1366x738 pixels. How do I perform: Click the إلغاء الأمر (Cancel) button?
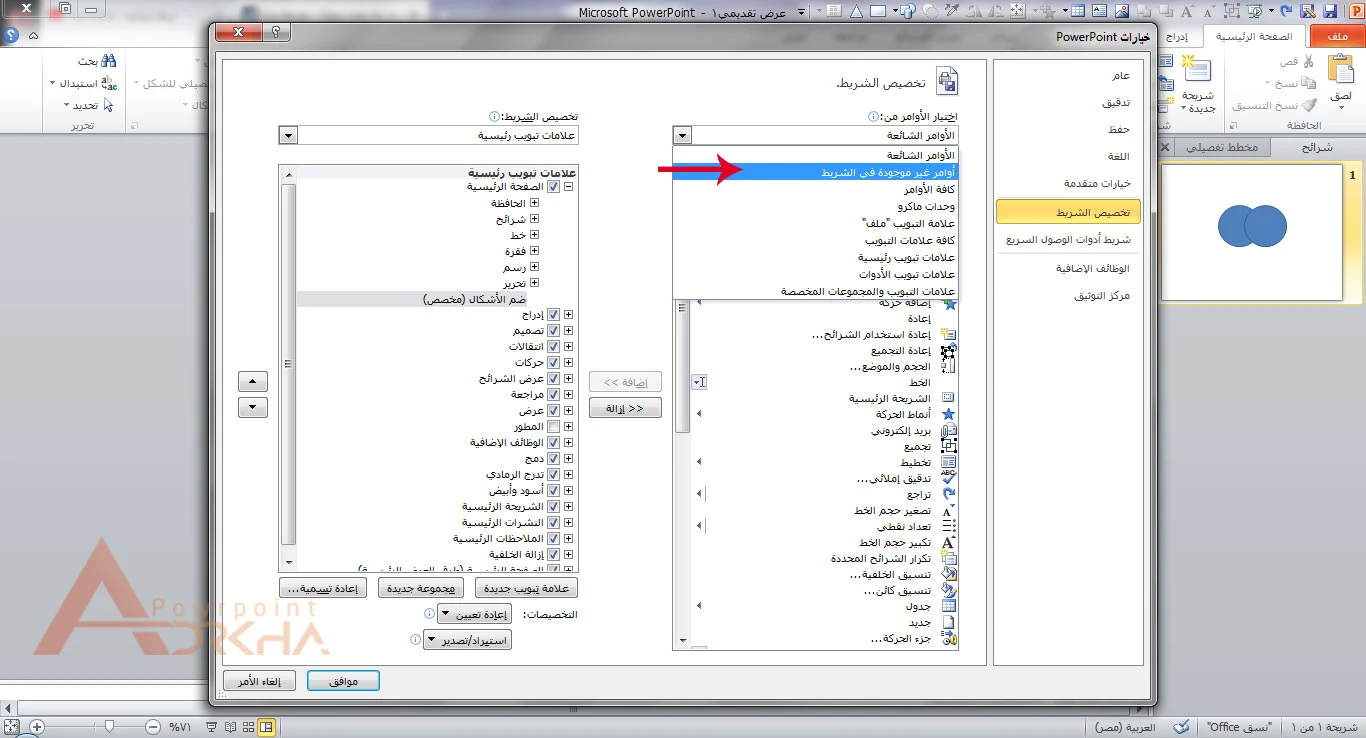[x=259, y=681]
